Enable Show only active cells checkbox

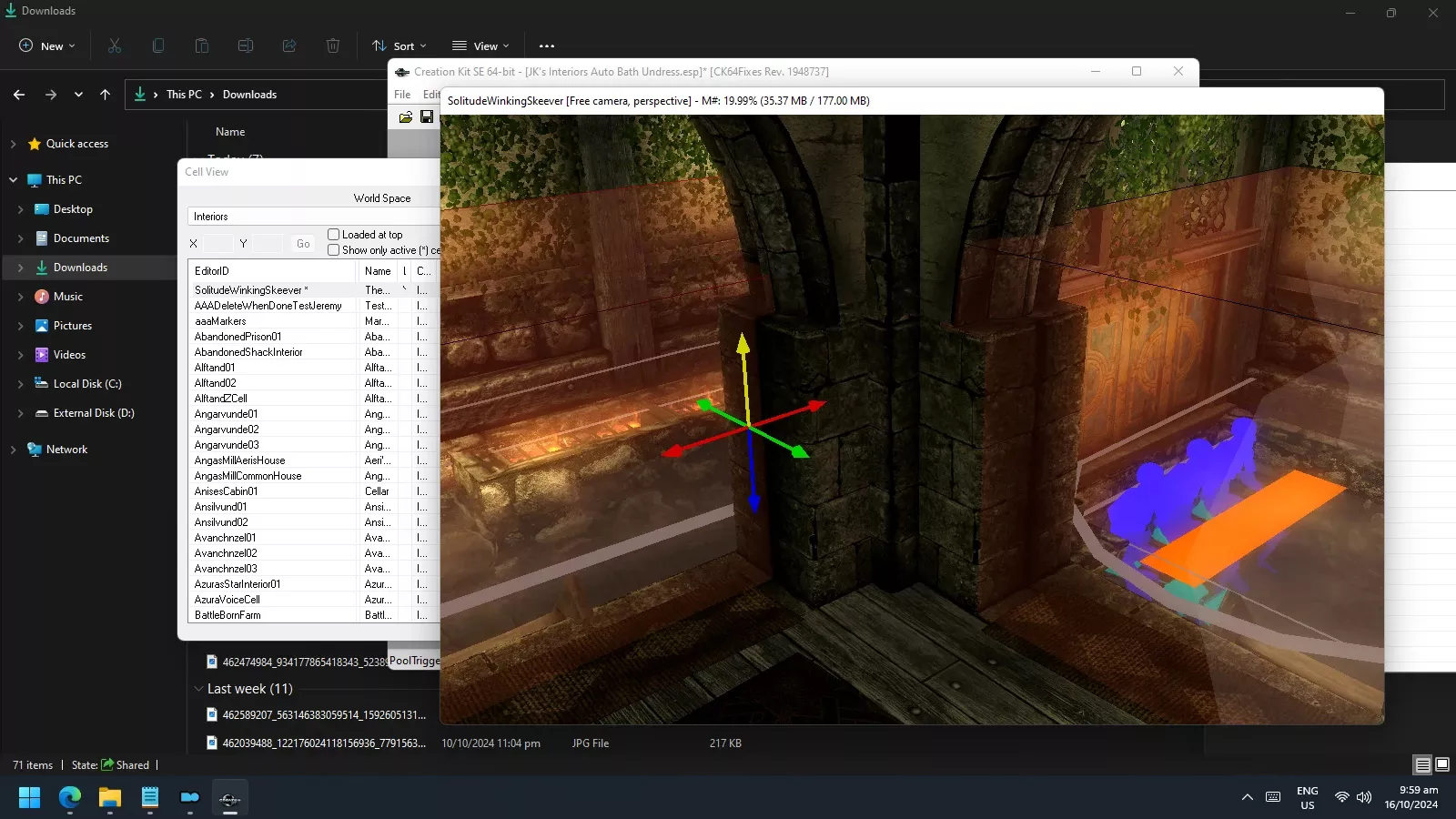click(333, 250)
